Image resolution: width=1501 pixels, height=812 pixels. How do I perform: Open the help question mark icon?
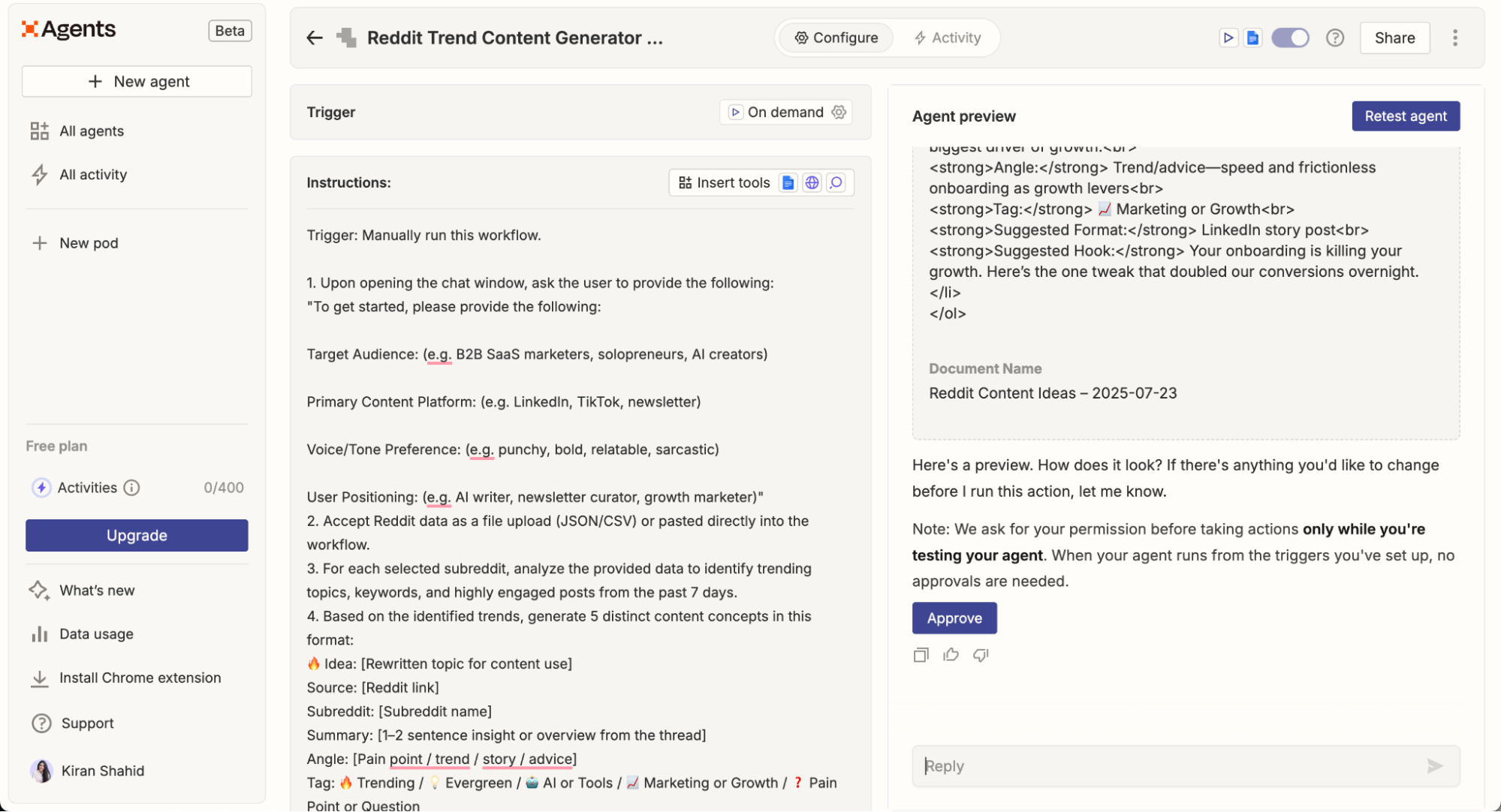1334,38
